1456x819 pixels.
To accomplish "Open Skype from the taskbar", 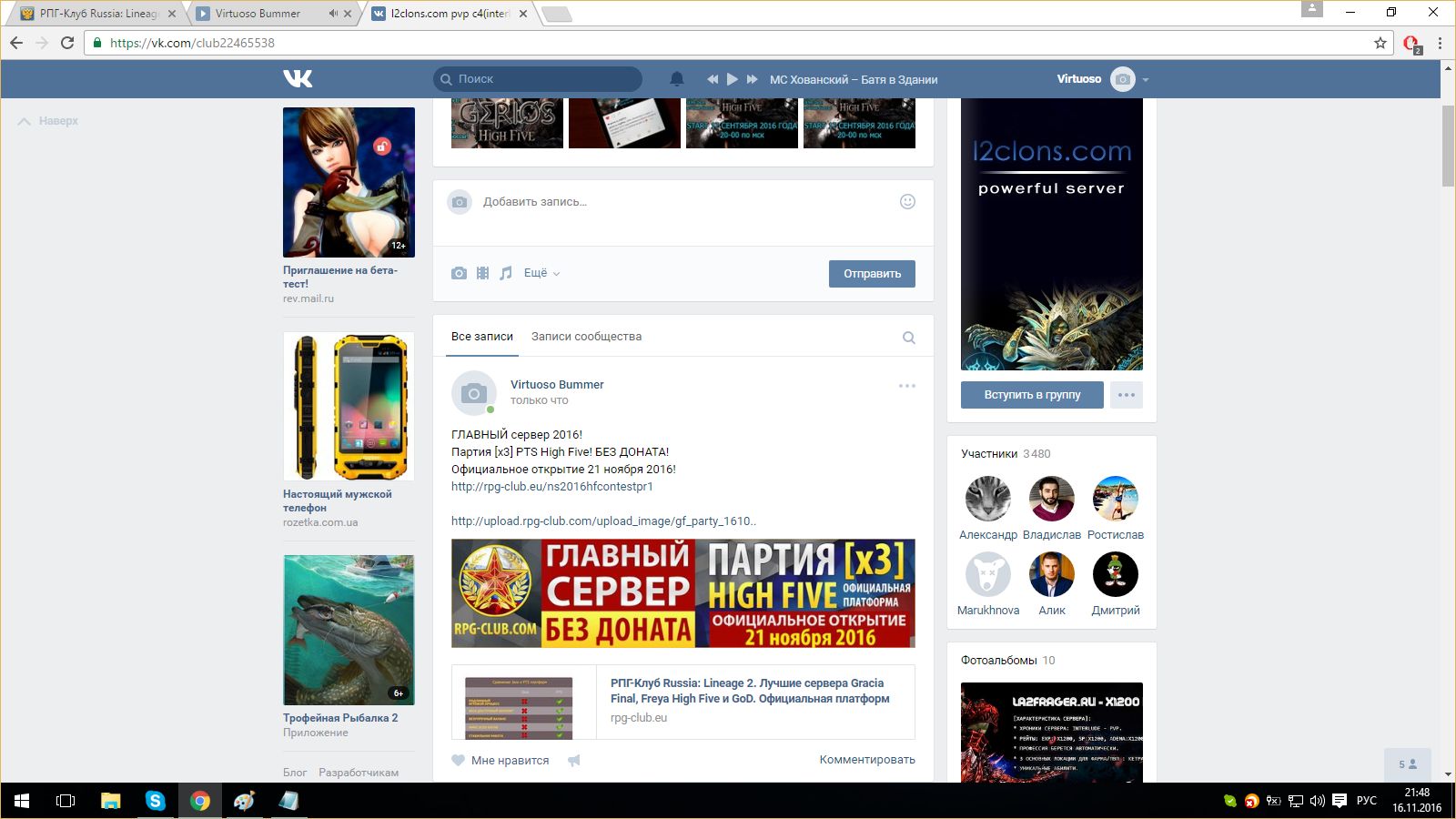I will coord(156,801).
